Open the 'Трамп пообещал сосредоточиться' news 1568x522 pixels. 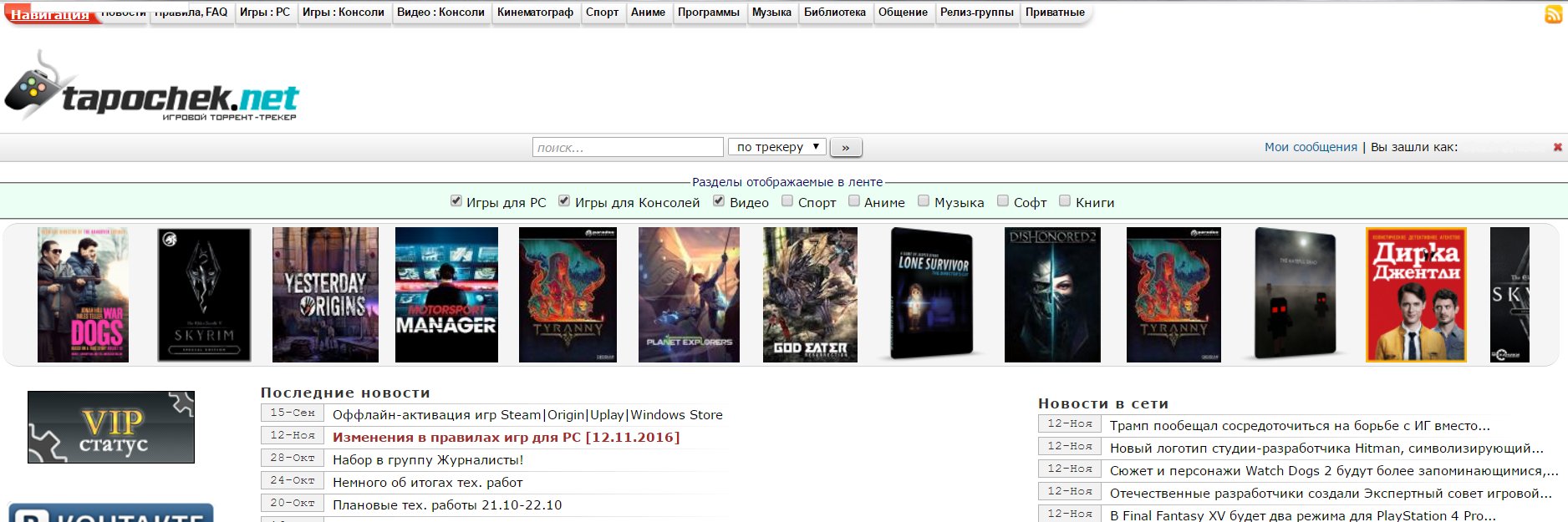tap(1300, 426)
